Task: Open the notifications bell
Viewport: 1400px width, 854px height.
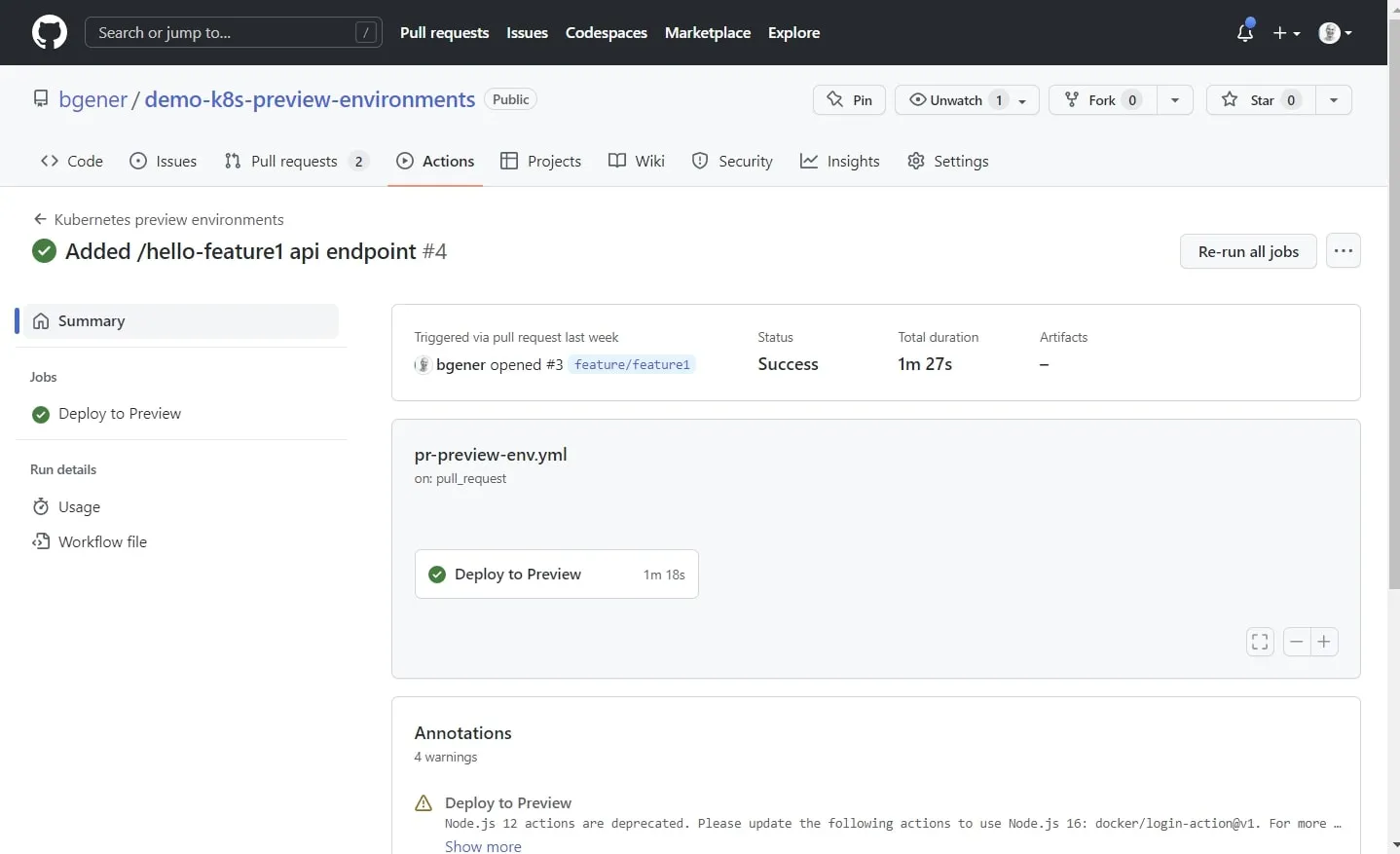Action: coord(1245,32)
